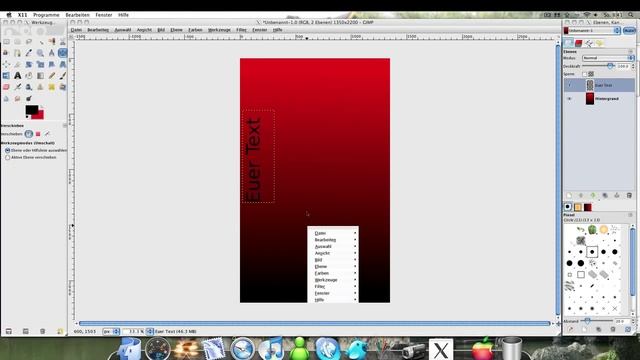Select the Ellipse Select tool

17,42
